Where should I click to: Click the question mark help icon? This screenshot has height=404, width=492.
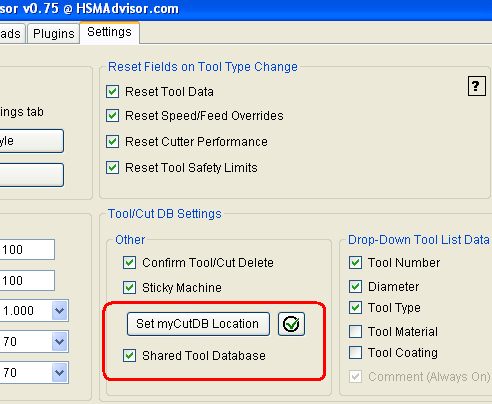476,86
